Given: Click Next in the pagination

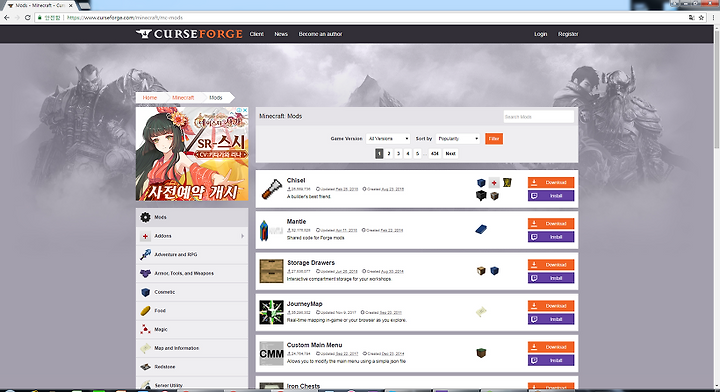Looking at the screenshot, I should tap(450, 154).
